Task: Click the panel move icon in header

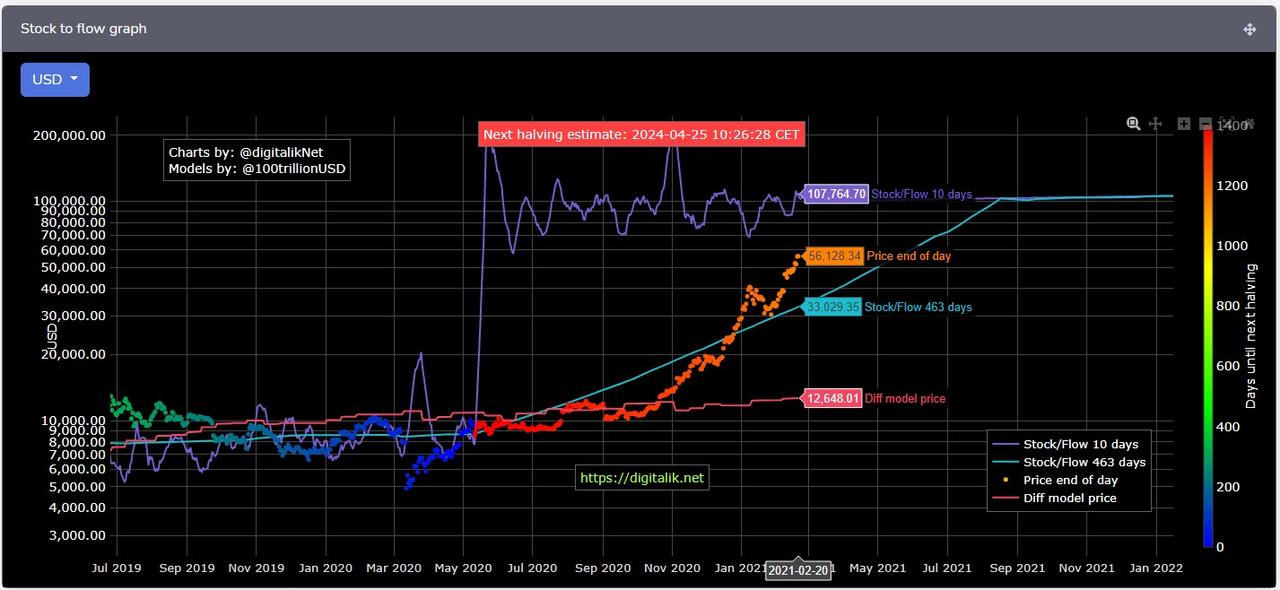Action: tap(1249, 29)
